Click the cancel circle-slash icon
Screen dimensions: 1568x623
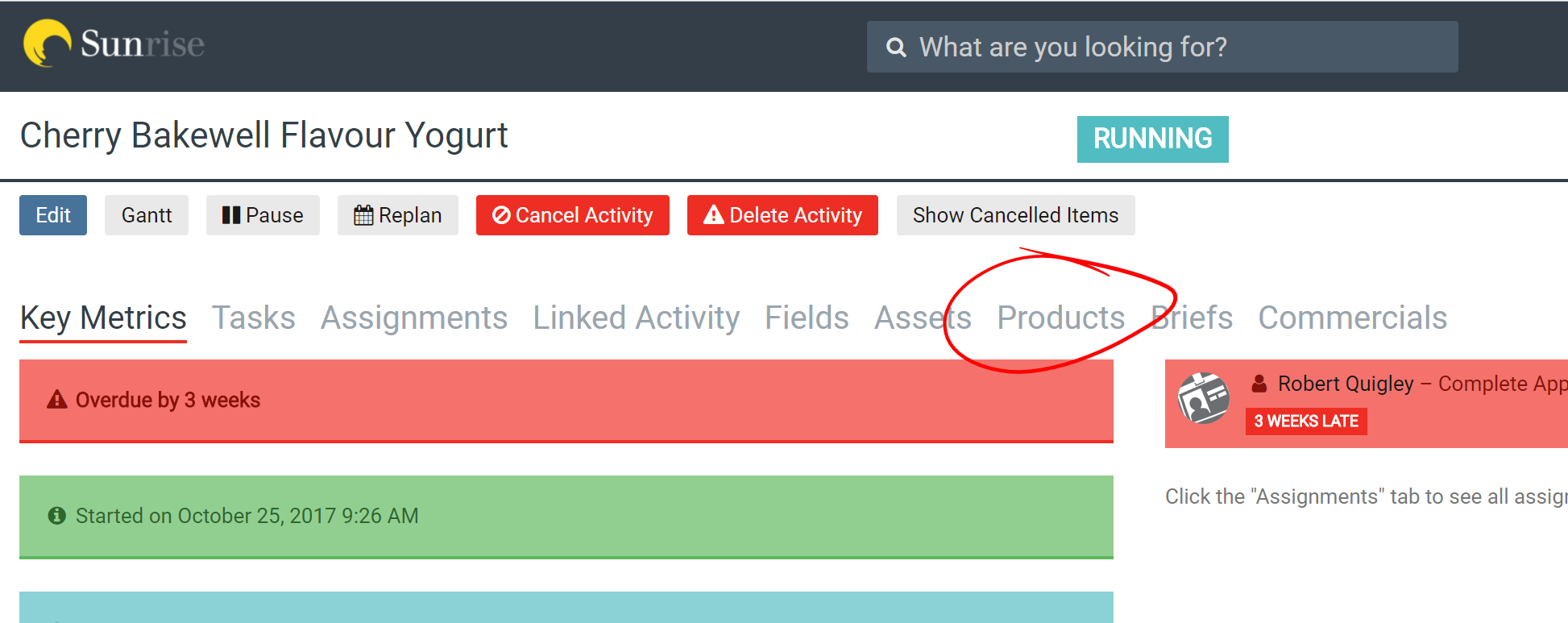coord(501,215)
